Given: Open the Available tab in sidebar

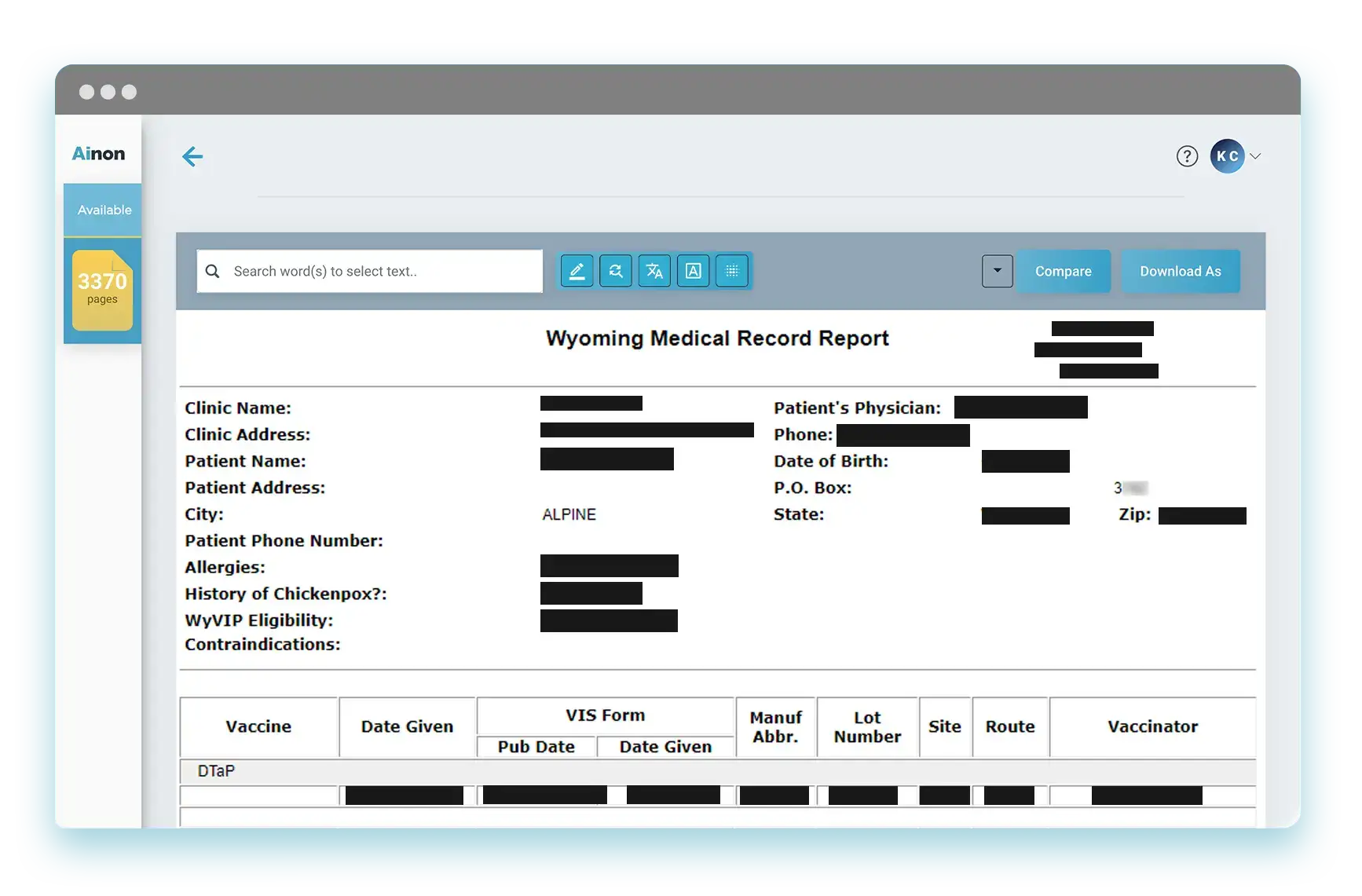Looking at the screenshot, I should (104, 210).
